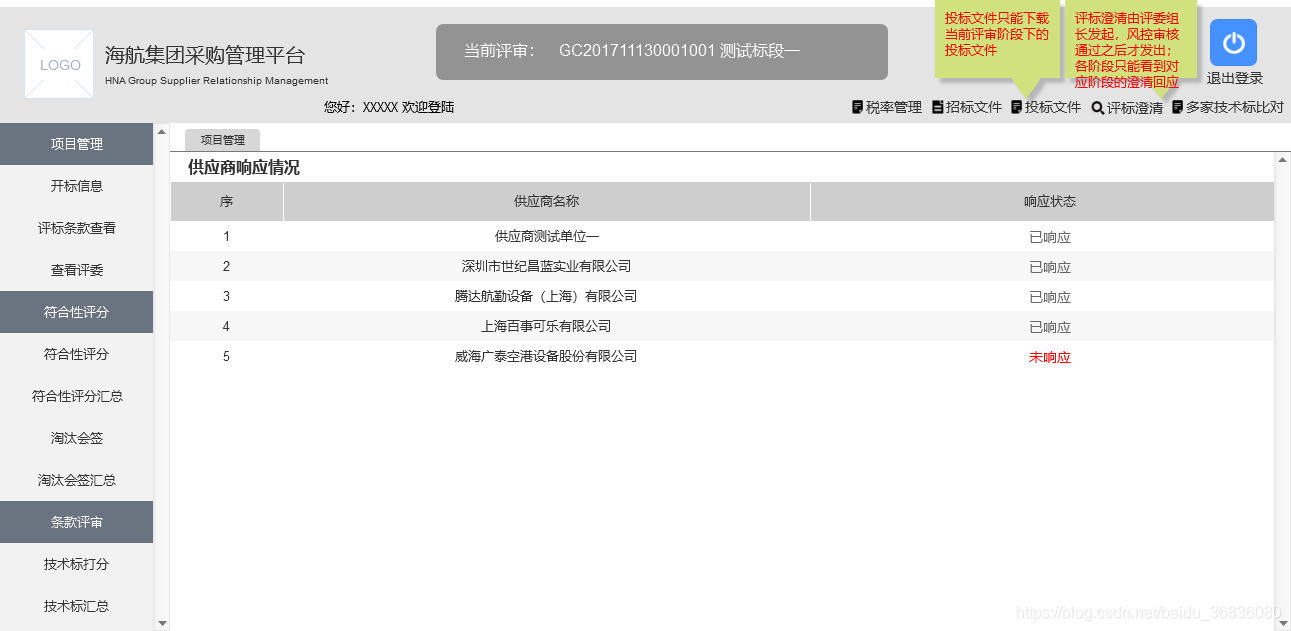Open 技术标打分 sidebar item
Screen dimensions: 1291x631
[77, 564]
